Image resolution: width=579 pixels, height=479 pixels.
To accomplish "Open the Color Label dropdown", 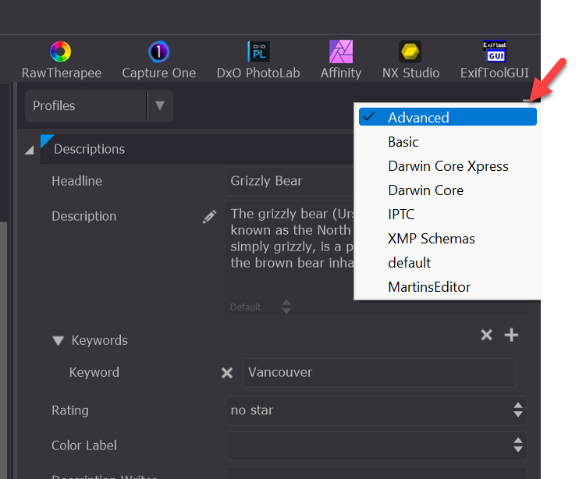I will click(376, 446).
